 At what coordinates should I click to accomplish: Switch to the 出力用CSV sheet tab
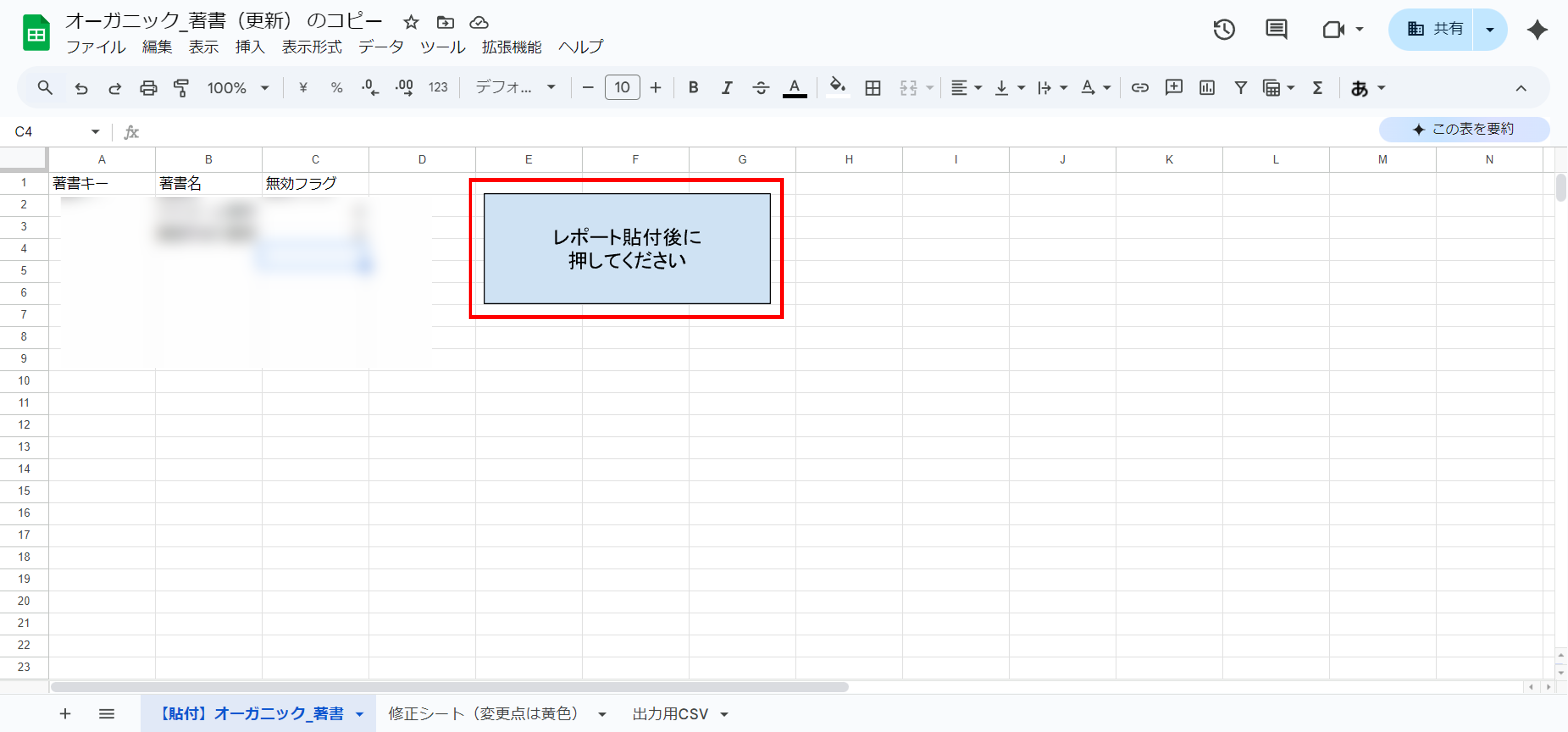click(x=670, y=714)
